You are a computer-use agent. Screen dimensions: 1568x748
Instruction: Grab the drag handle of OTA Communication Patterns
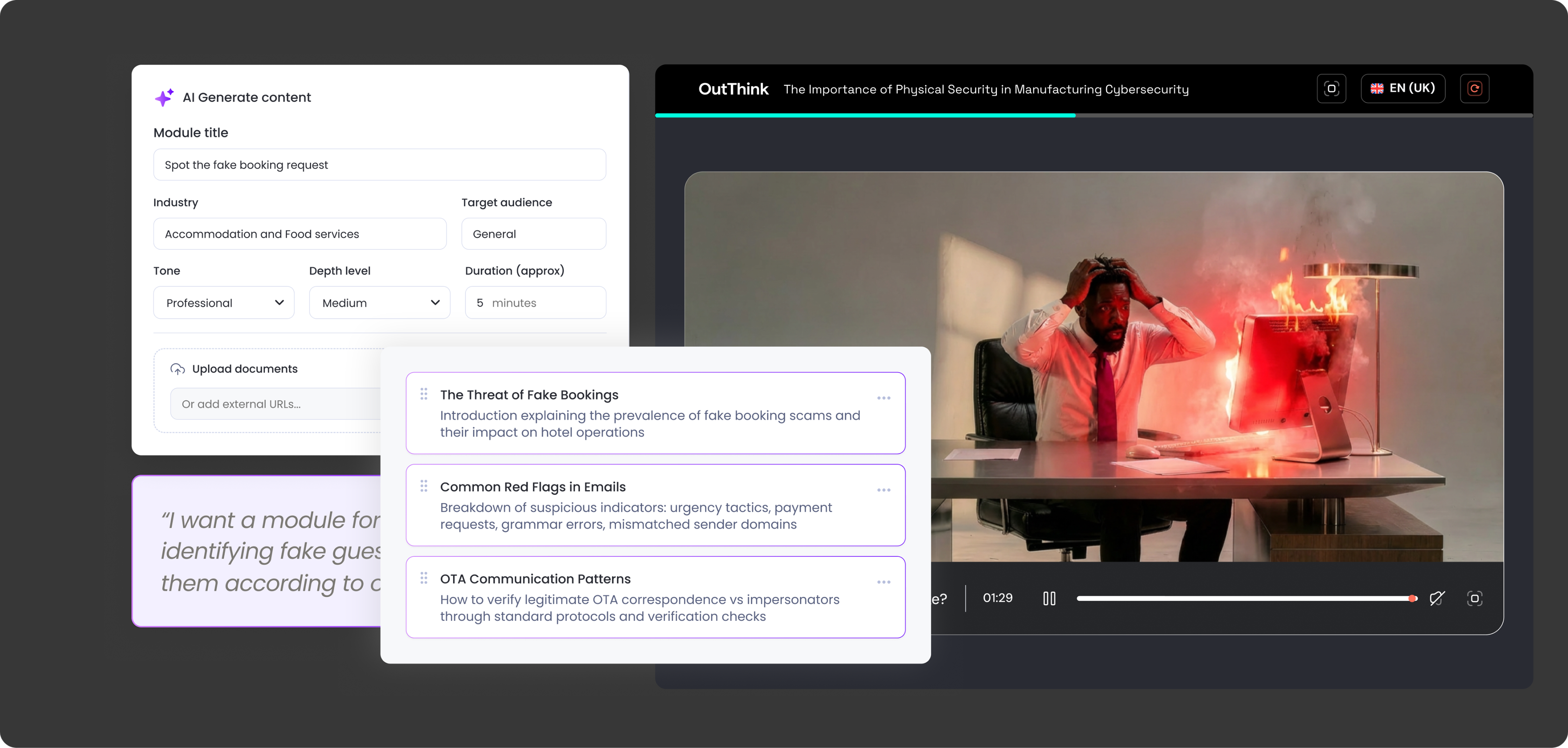pos(423,578)
